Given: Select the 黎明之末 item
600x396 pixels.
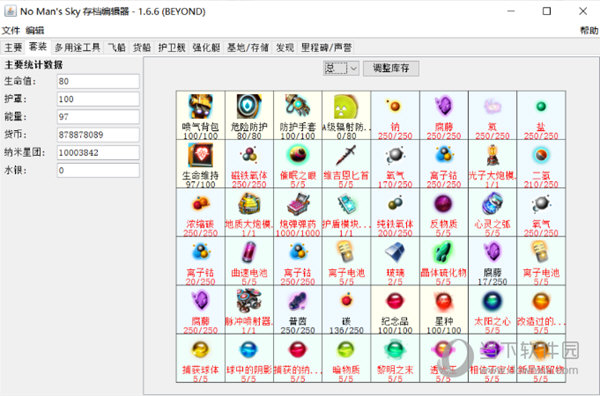Looking at the screenshot, I should (x=395, y=358).
